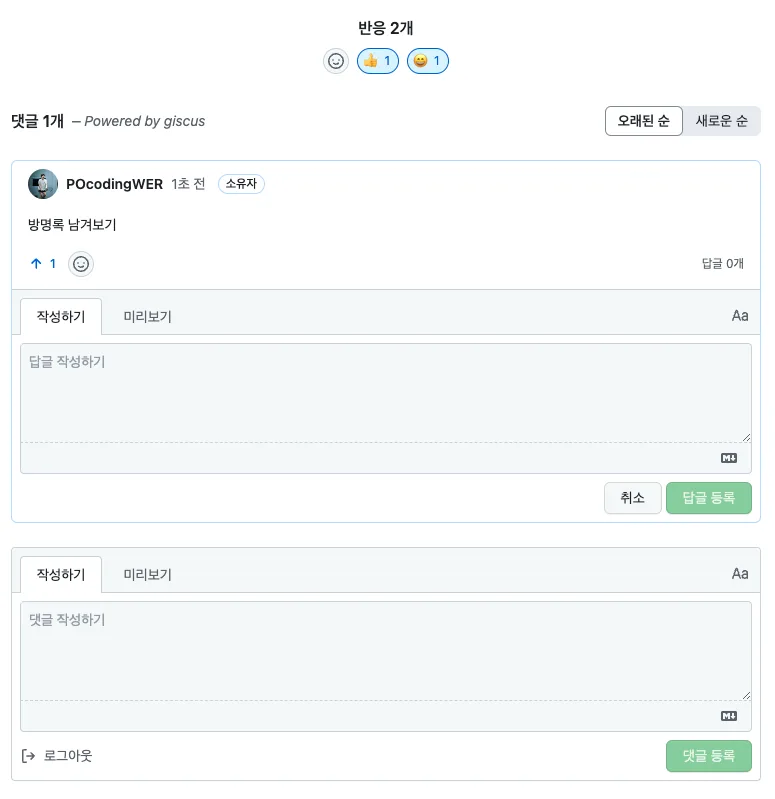Focus the 댓글 작성하기 text area
Viewport: 775px width, 799px height.
pos(386,651)
